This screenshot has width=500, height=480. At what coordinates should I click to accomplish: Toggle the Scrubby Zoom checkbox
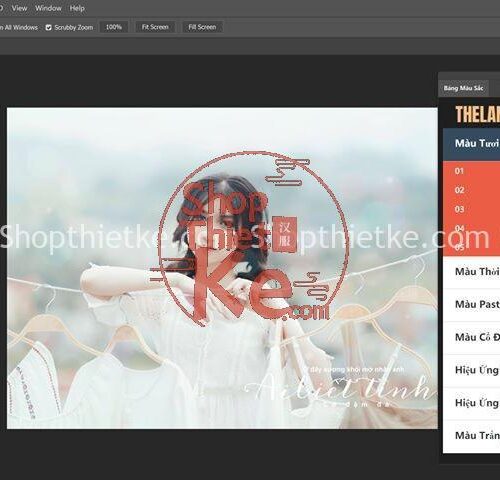click(49, 28)
